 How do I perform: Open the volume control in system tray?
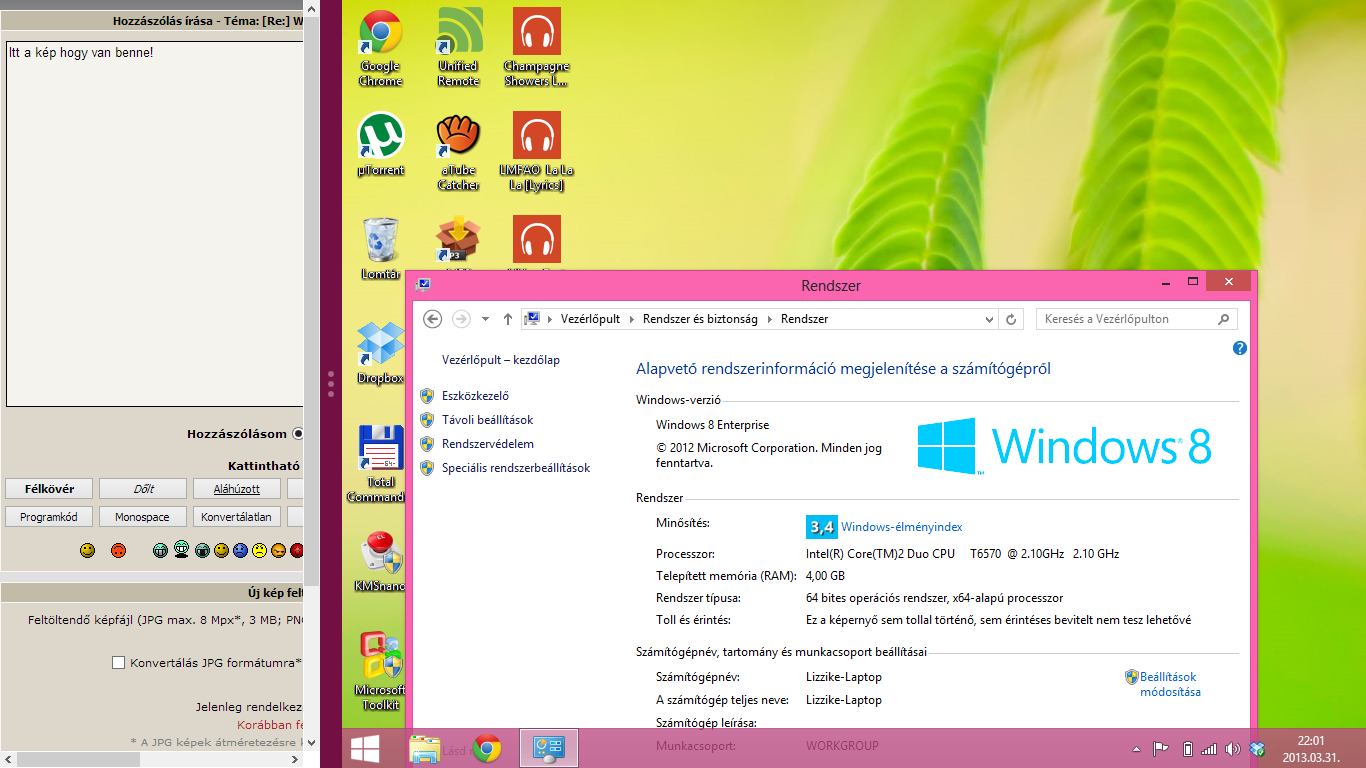point(1232,749)
